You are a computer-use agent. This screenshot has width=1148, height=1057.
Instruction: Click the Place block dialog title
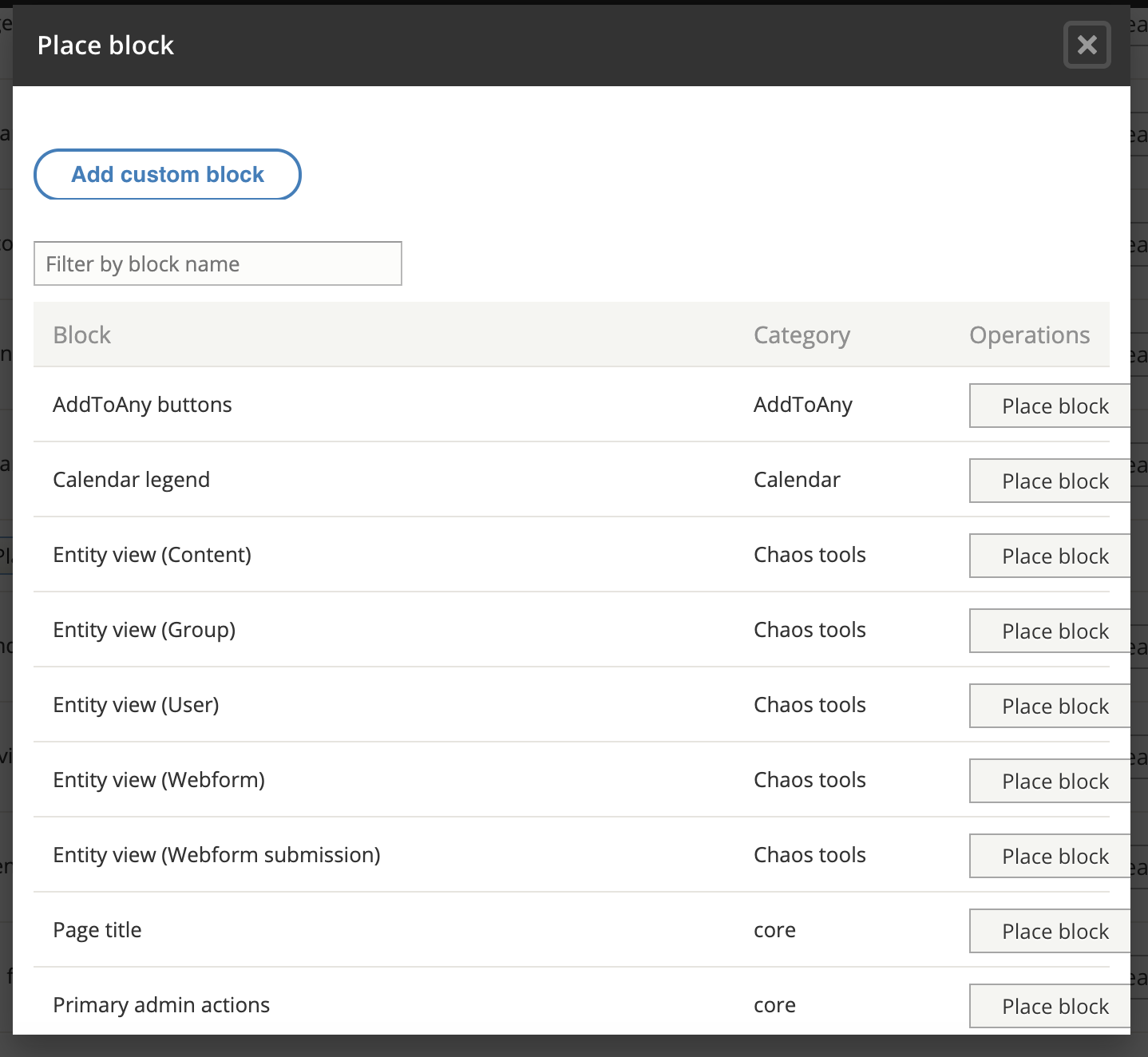click(x=105, y=46)
